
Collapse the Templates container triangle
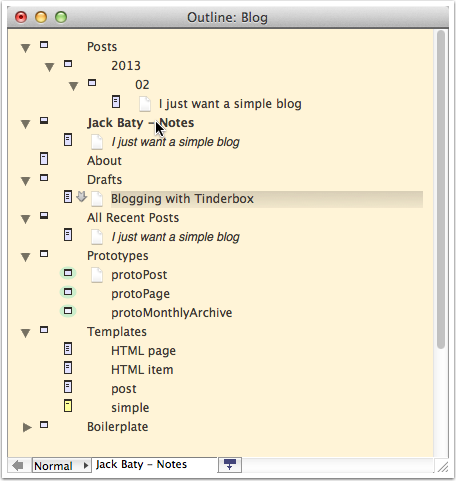click(x=25, y=333)
